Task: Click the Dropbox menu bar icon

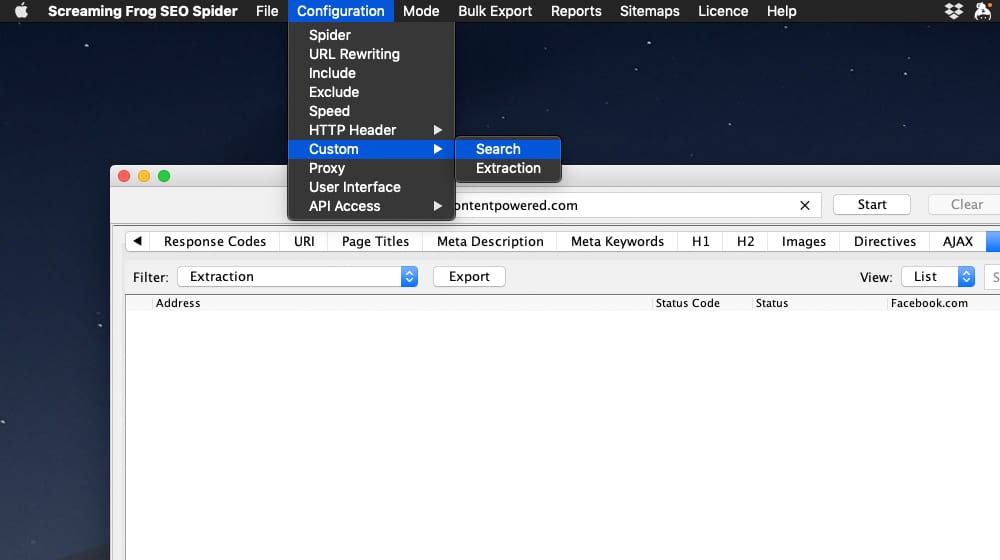Action: click(953, 11)
